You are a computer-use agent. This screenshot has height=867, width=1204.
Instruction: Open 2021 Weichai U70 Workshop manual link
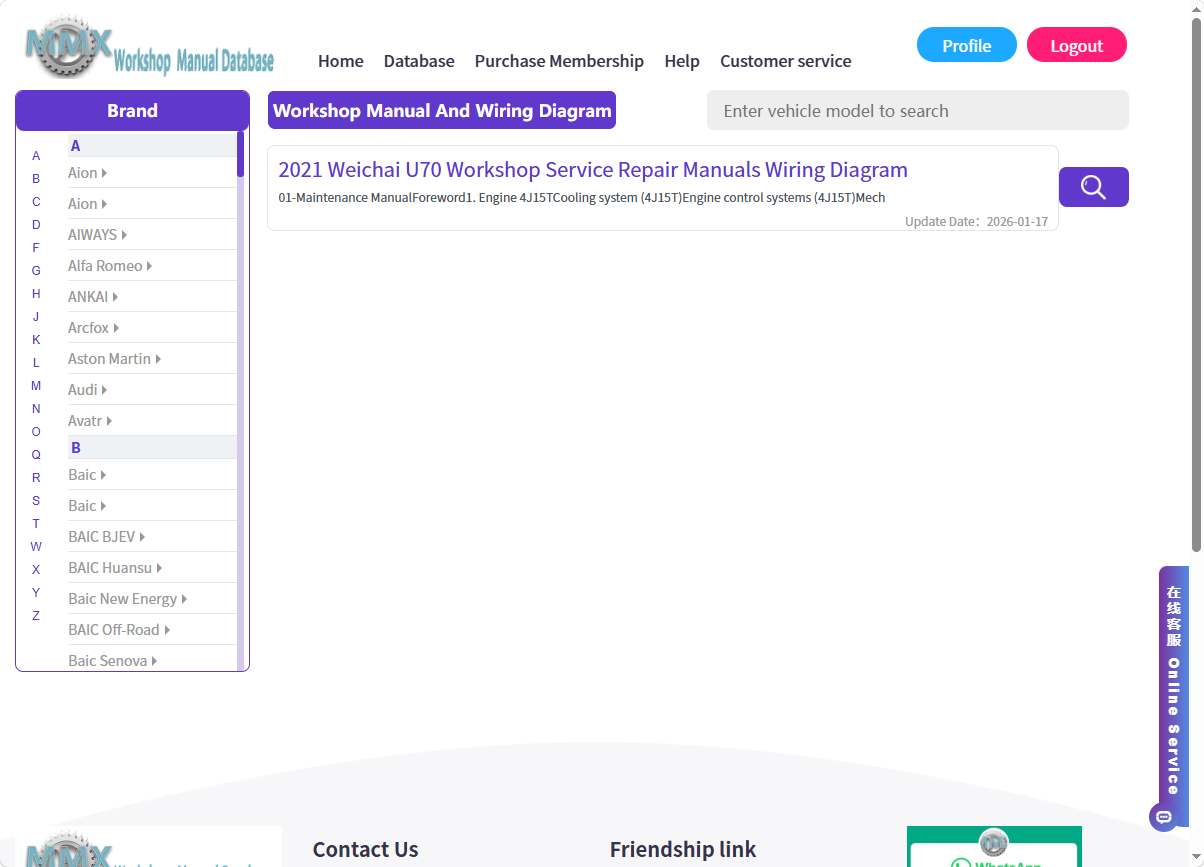pyautogui.click(x=593, y=170)
